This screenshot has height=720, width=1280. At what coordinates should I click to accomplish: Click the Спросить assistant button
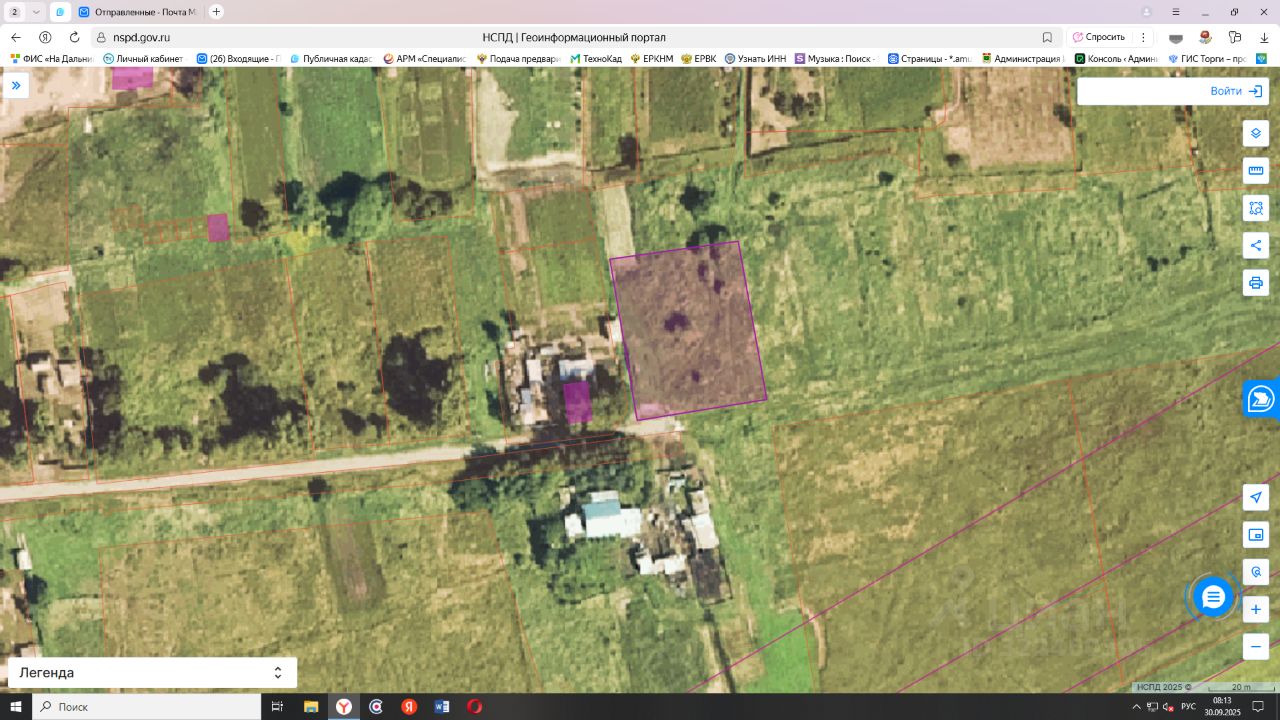click(x=1099, y=37)
